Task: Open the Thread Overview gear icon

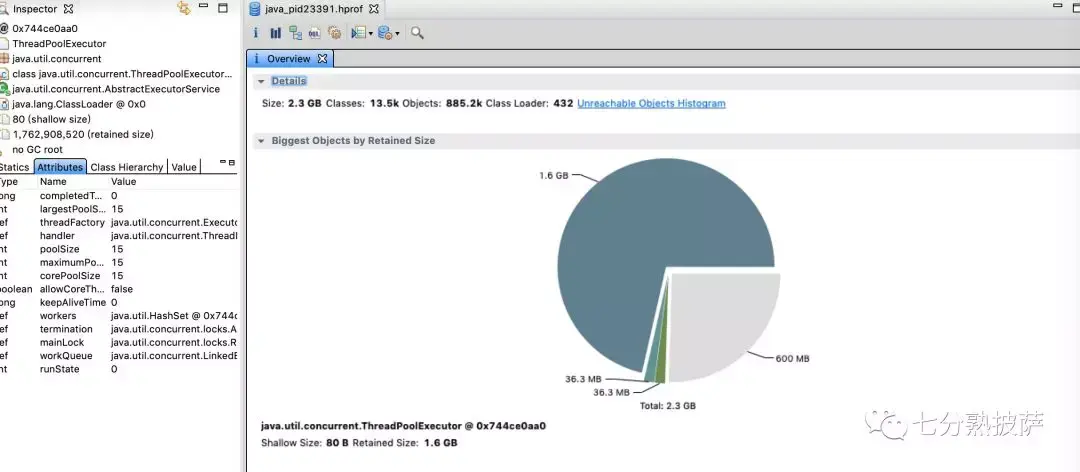Action: click(x=335, y=32)
